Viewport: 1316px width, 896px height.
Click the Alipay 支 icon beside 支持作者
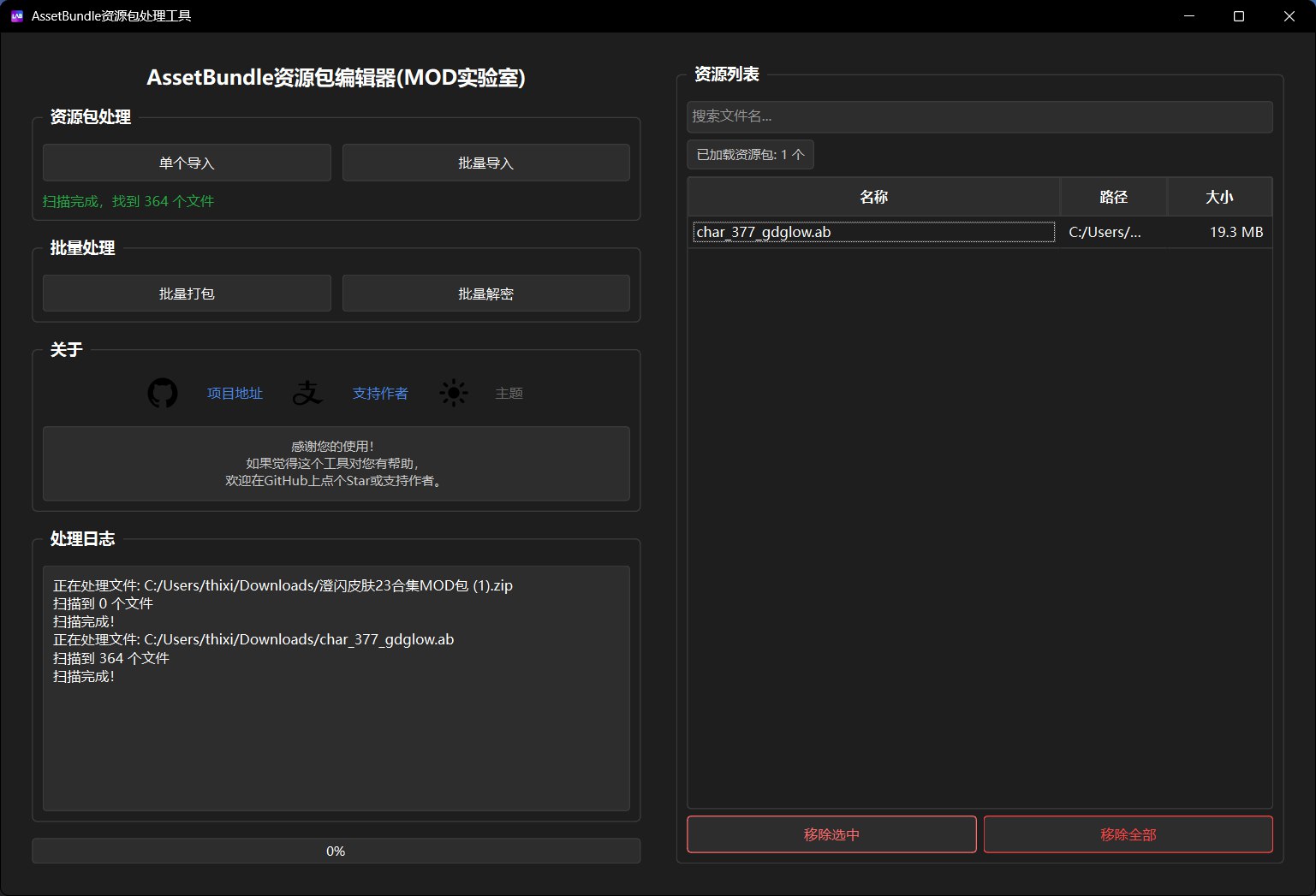[307, 393]
